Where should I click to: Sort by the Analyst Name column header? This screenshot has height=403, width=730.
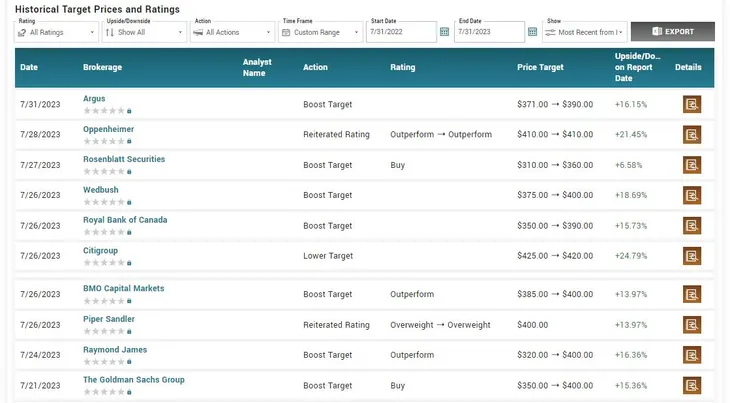click(257, 67)
